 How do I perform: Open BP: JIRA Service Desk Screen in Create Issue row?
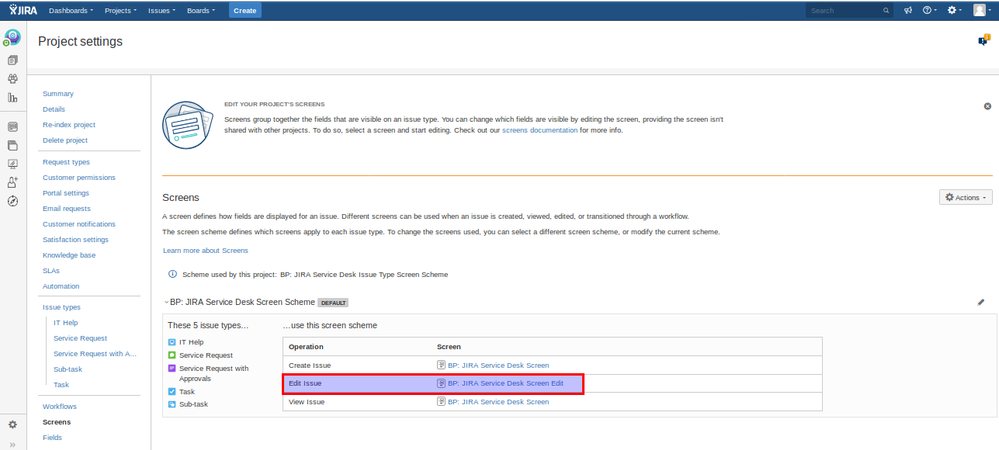pyautogui.click(x=498, y=365)
